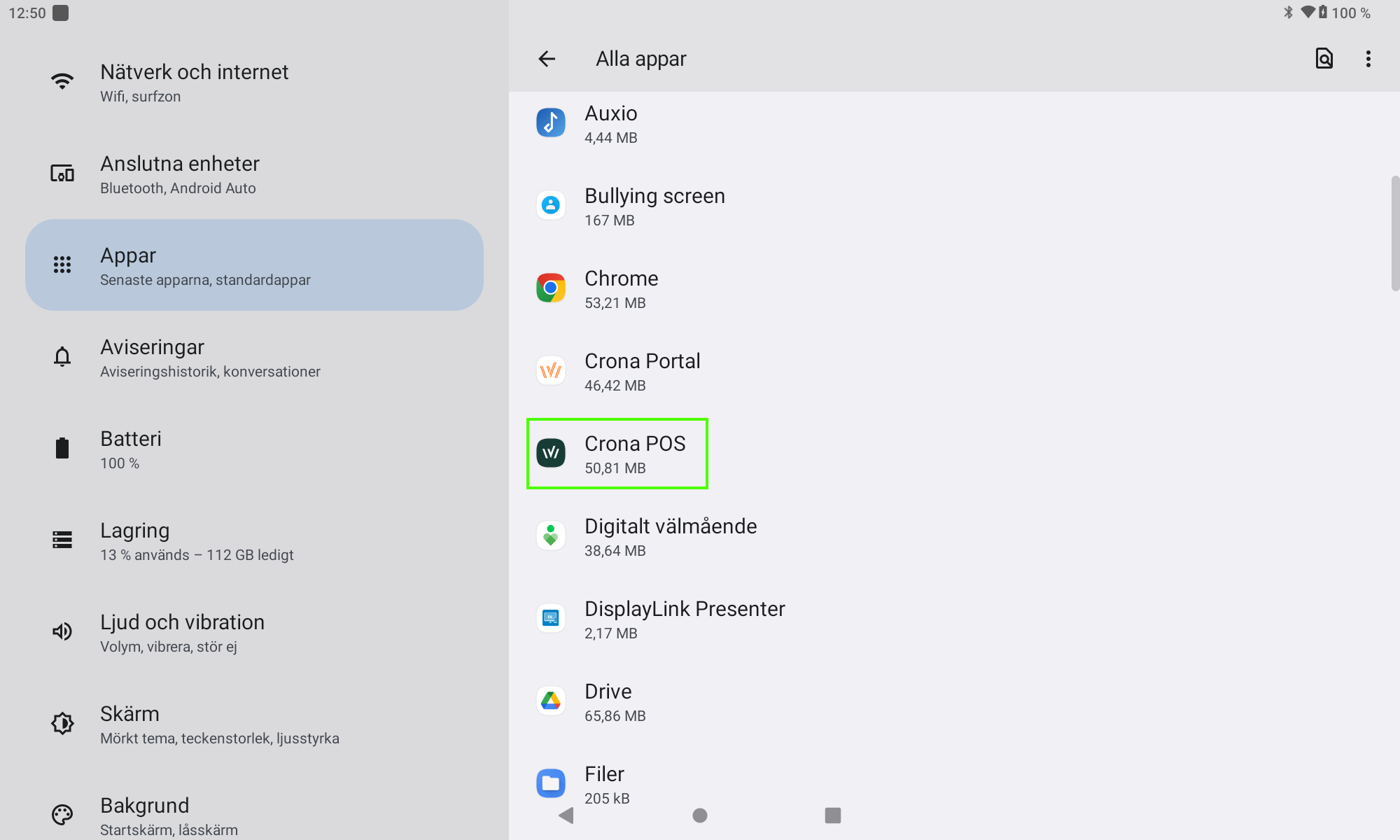The height and width of the screenshot is (840, 1400).
Task: Open Crona Portal app entry
Action: tap(642, 372)
